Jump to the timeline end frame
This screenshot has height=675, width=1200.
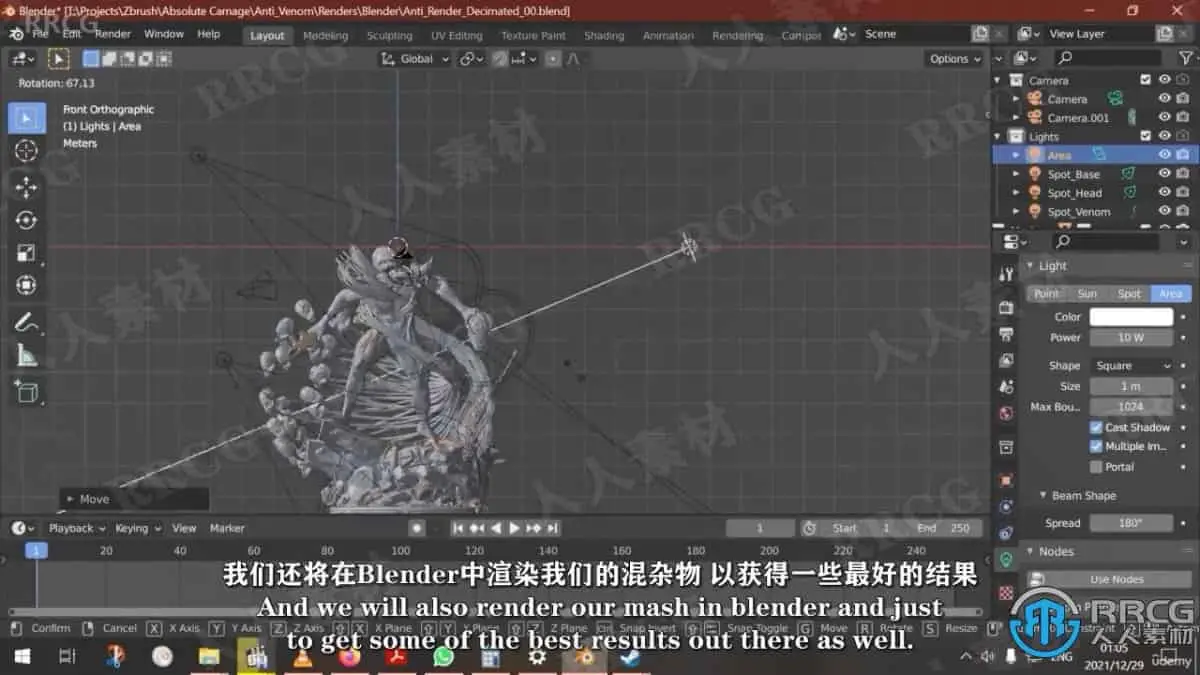(x=553, y=528)
